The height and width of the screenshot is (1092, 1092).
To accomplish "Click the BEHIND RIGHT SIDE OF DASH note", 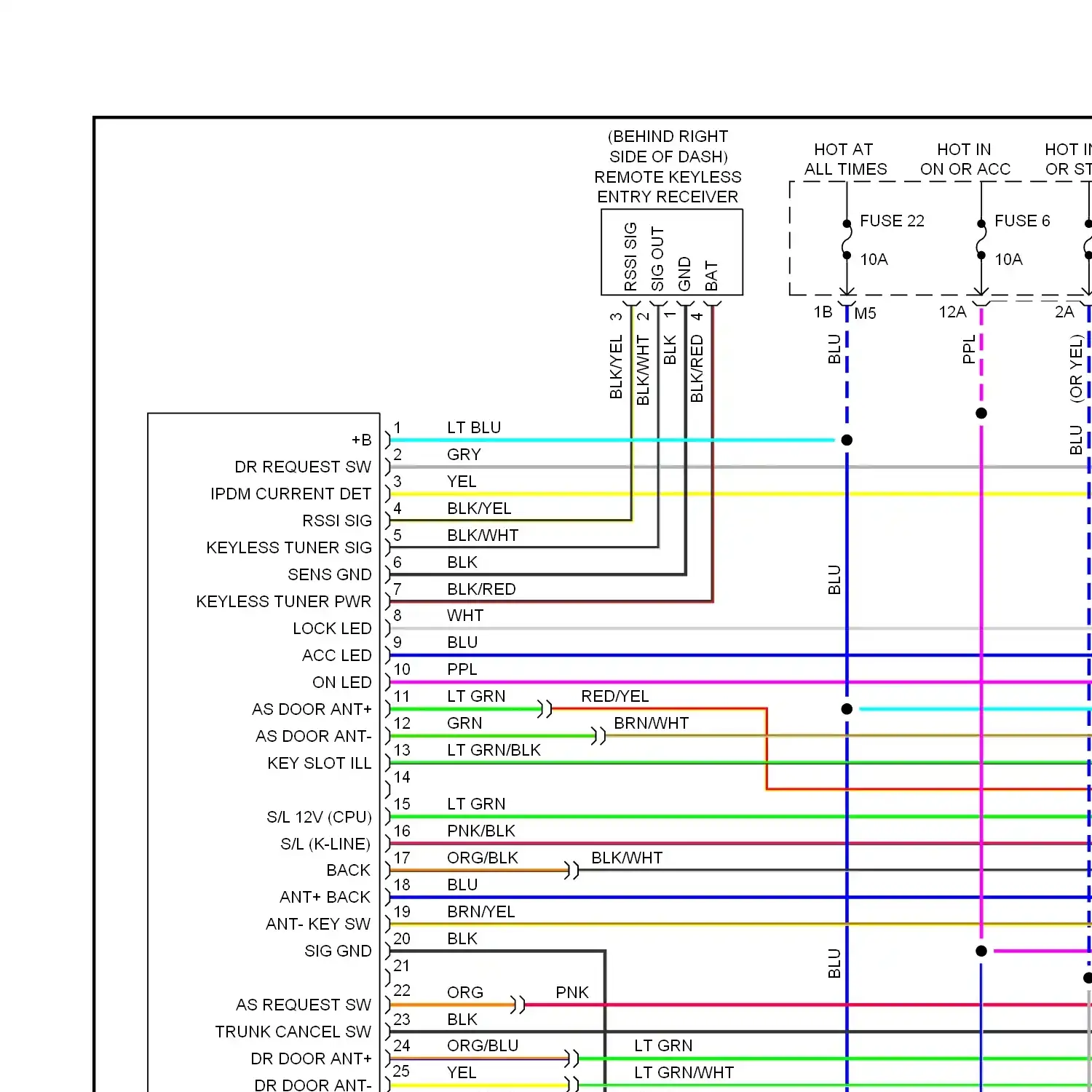I will (x=668, y=146).
